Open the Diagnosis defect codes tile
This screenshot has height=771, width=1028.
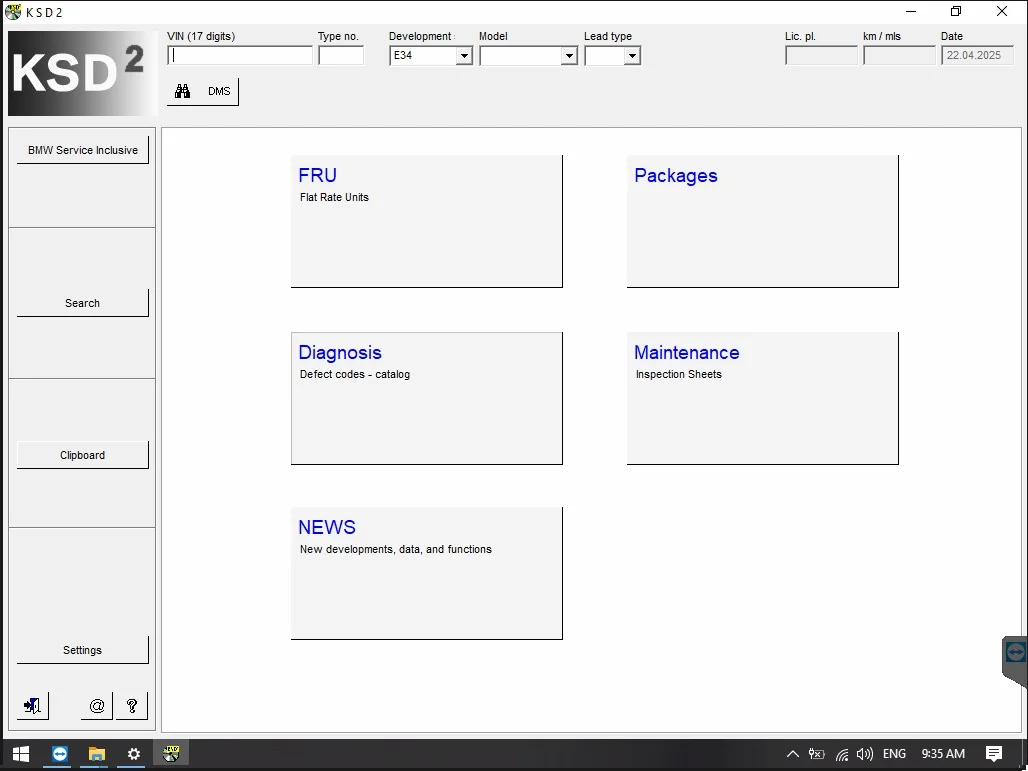point(426,398)
